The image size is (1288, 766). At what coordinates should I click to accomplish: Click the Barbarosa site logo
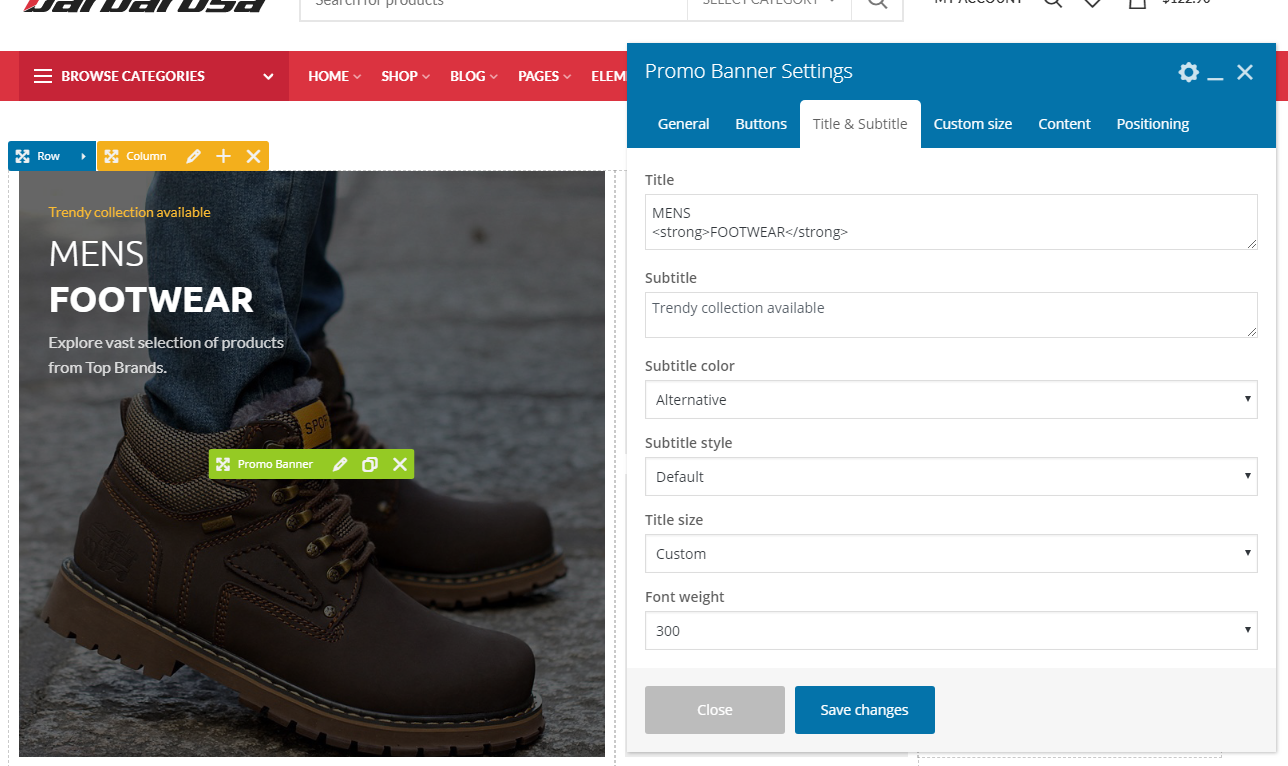point(144,4)
